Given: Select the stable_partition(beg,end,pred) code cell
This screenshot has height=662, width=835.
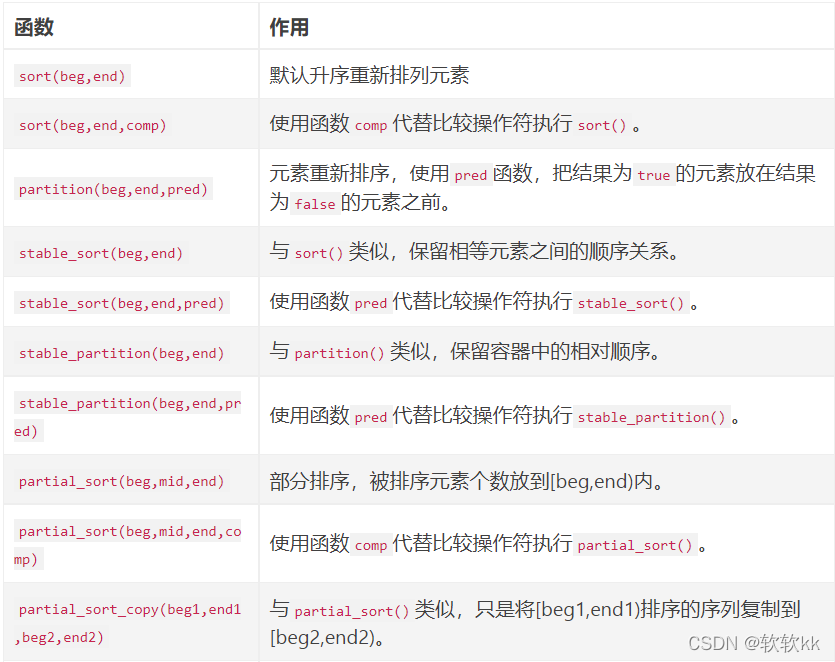Looking at the screenshot, I should coord(128,417).
